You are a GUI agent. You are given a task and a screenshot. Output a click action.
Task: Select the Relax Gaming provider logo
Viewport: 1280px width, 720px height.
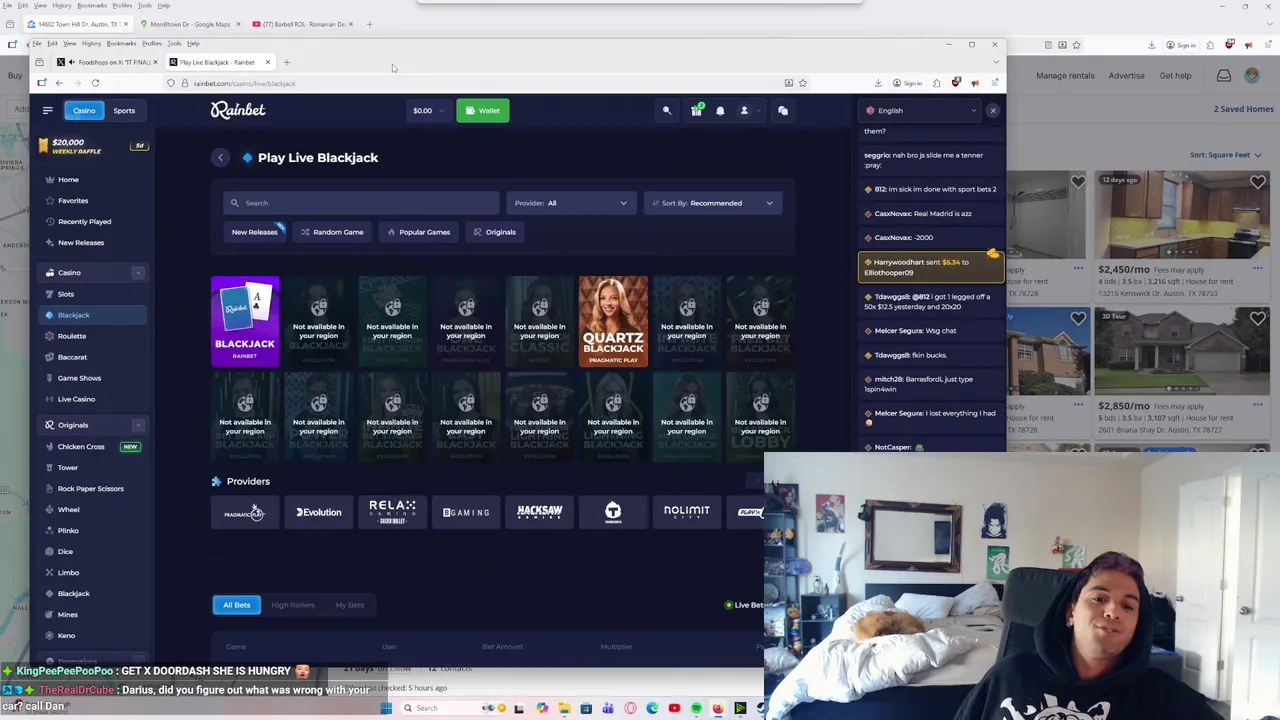tap(392, 513)
